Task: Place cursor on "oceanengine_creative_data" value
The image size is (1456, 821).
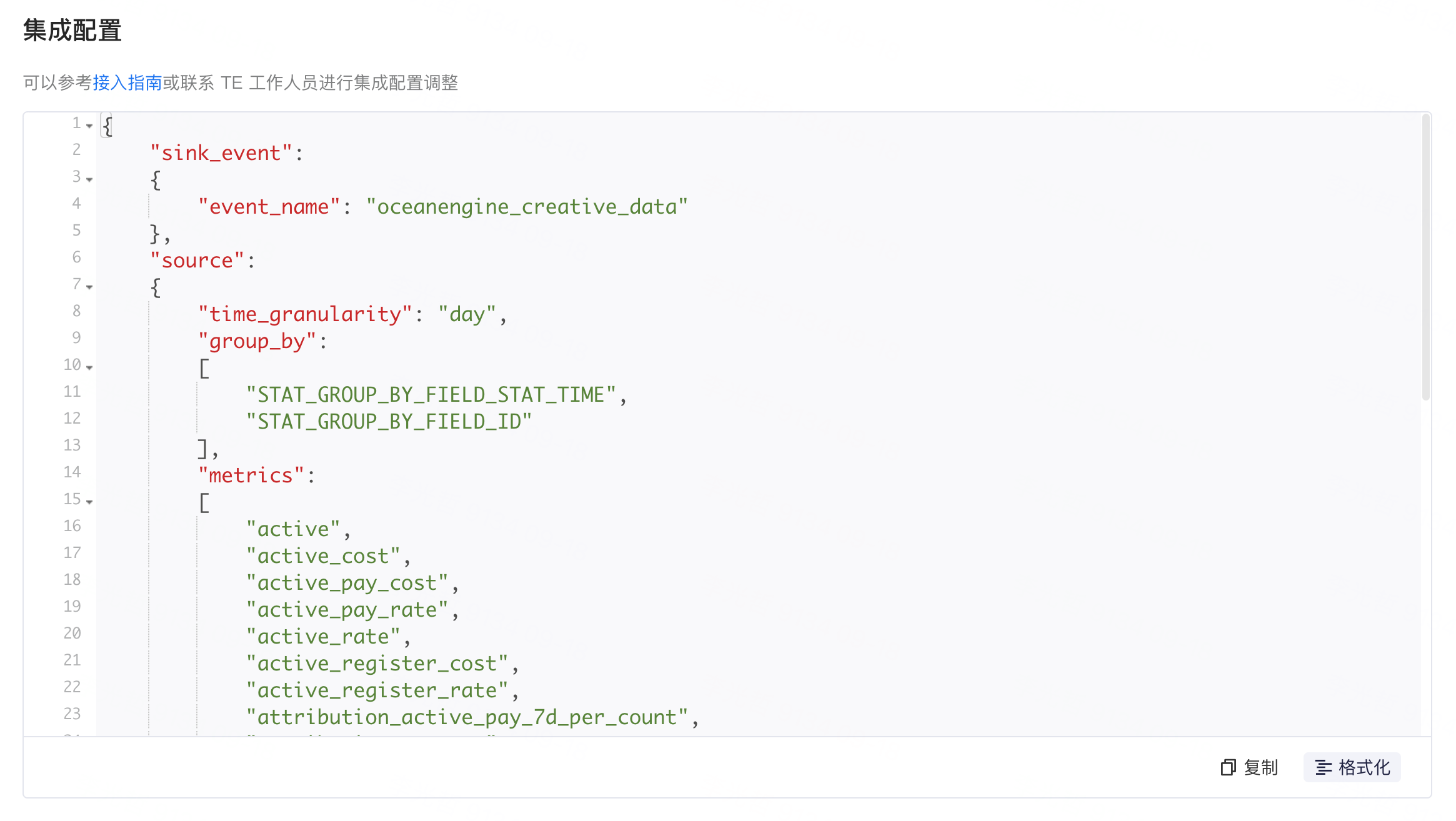Action: tap(527, 207)
